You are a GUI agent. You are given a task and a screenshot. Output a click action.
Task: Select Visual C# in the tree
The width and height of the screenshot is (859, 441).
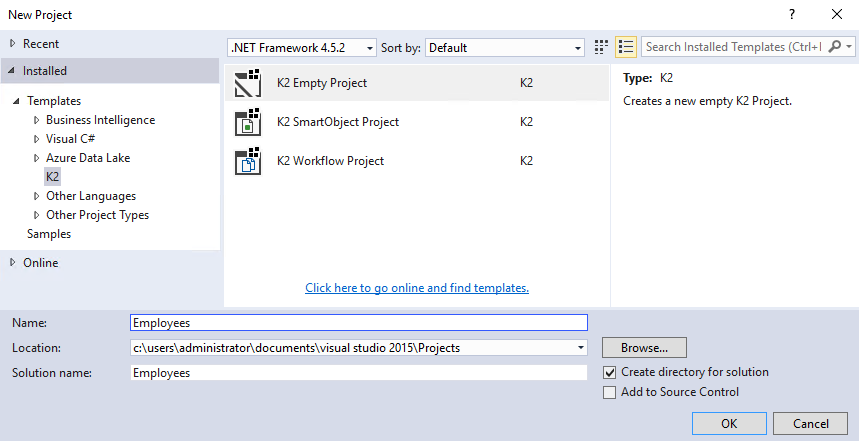pos(71,139)
